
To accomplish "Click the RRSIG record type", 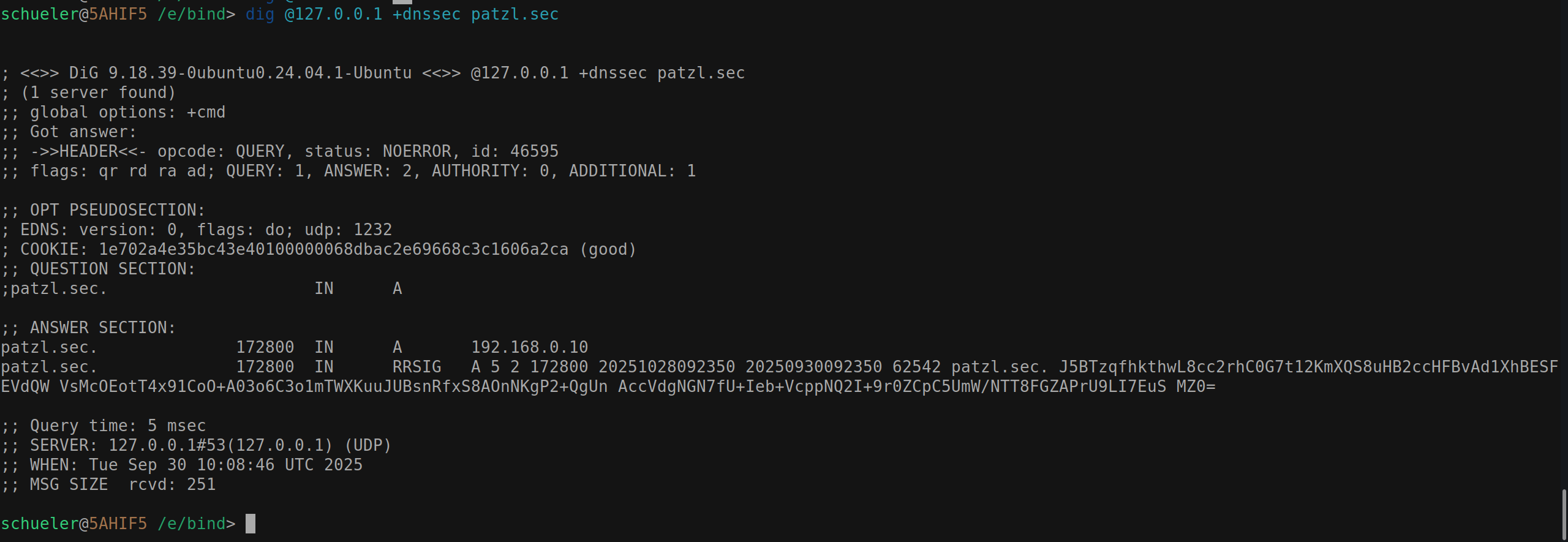I will pos(417,367).
